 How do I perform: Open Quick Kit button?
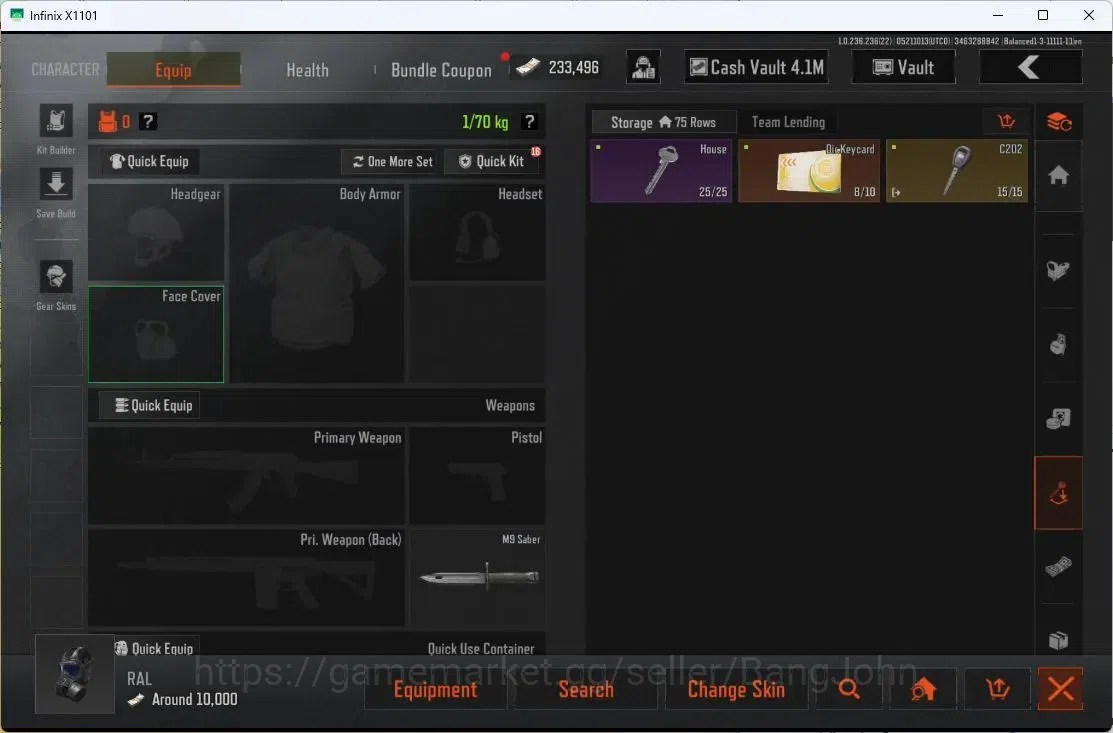pos(492,162)
